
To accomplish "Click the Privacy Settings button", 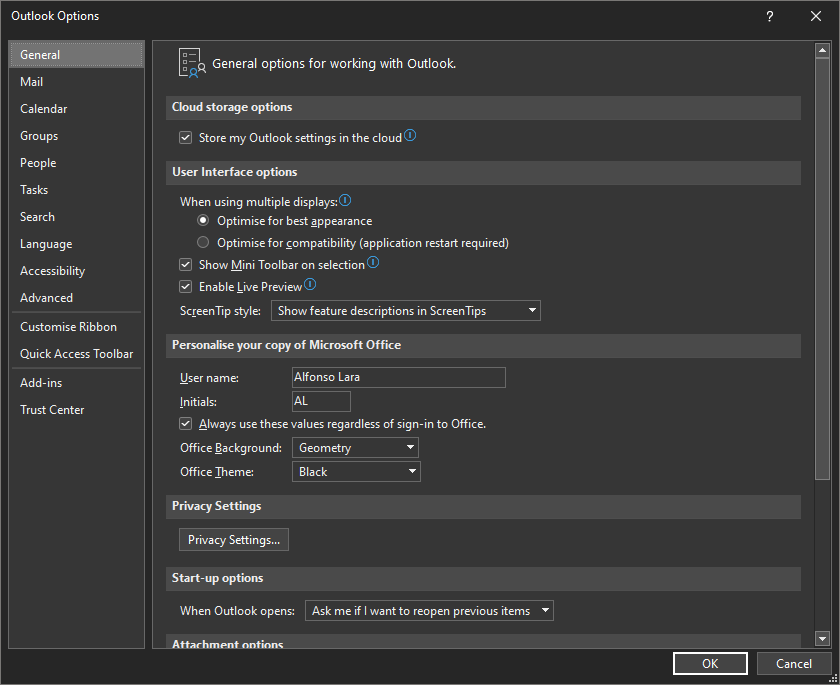I will point(234,540).
